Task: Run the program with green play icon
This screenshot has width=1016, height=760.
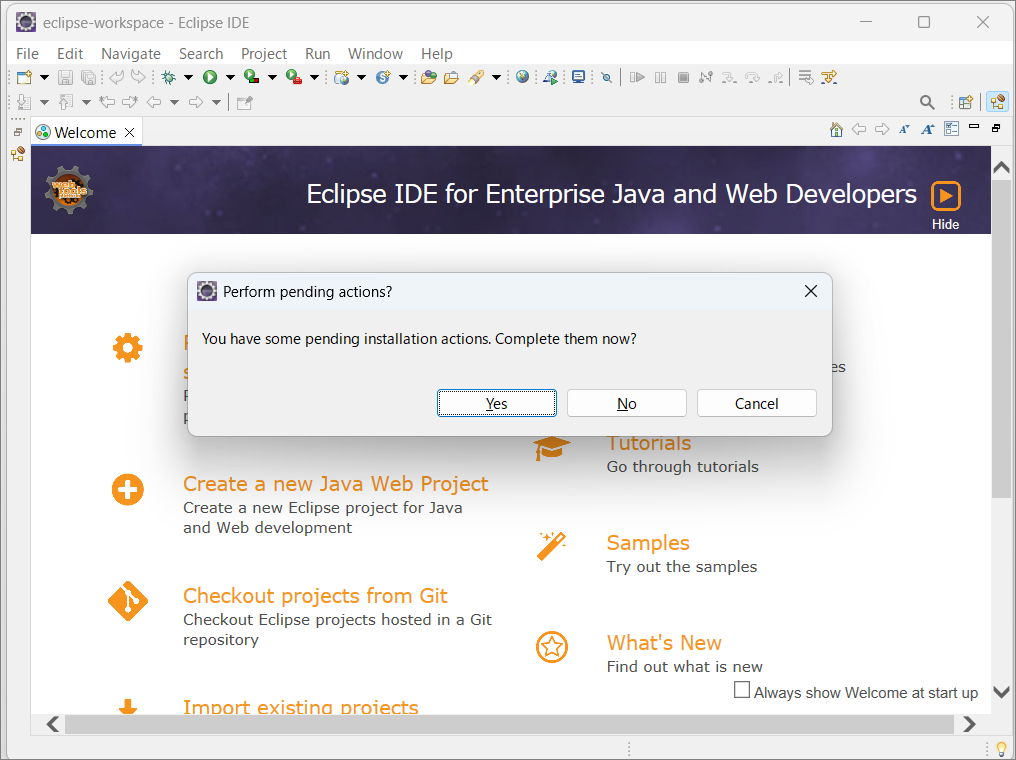Action: click(x=210, y=78)
